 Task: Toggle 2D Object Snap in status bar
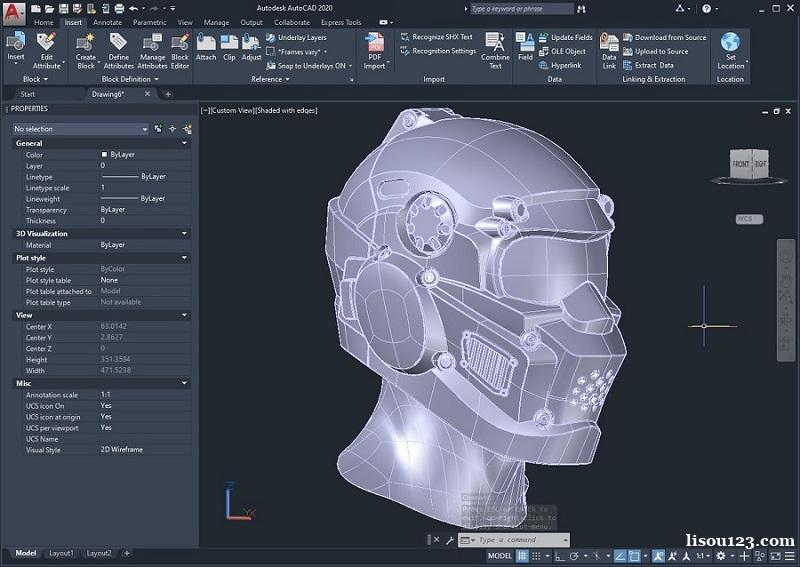click(634, 556)
